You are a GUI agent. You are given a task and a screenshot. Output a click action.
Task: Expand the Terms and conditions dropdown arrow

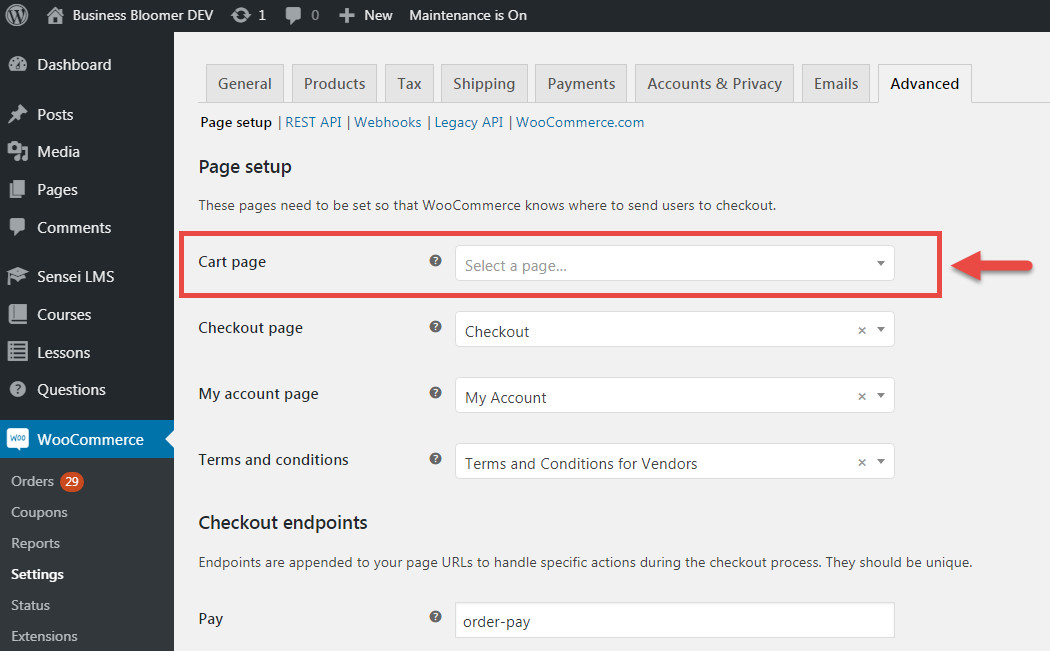tap(881, 461)
